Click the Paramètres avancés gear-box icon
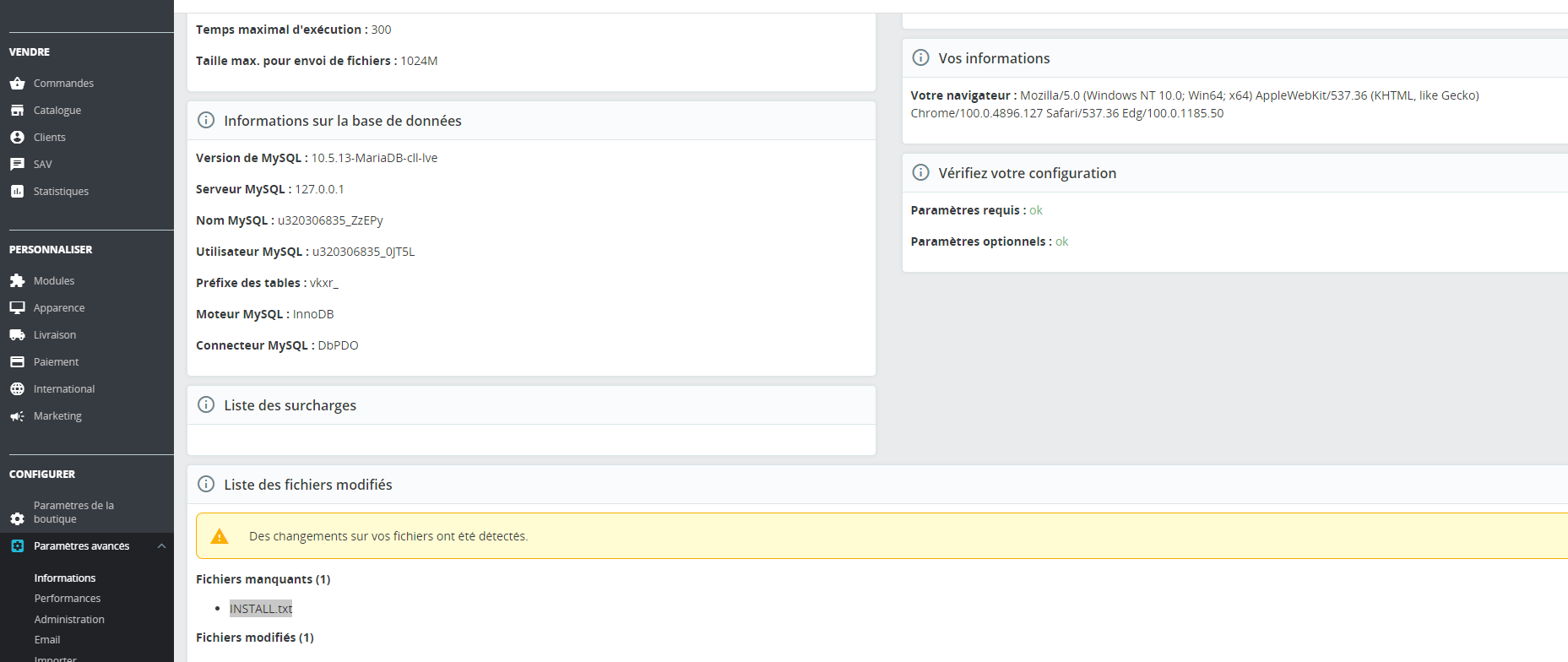The height and width of the screenshot is (662, 1568). click(x=17, y=546)
